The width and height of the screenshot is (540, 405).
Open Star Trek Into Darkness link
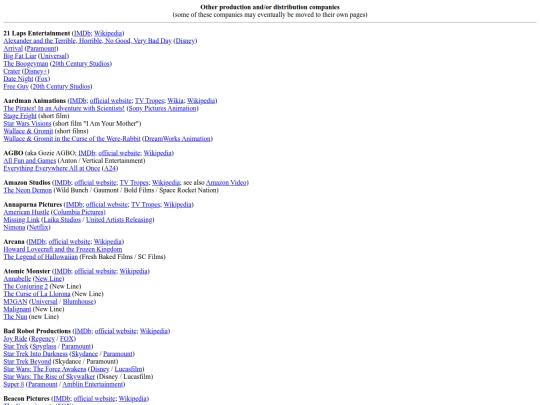35,354
